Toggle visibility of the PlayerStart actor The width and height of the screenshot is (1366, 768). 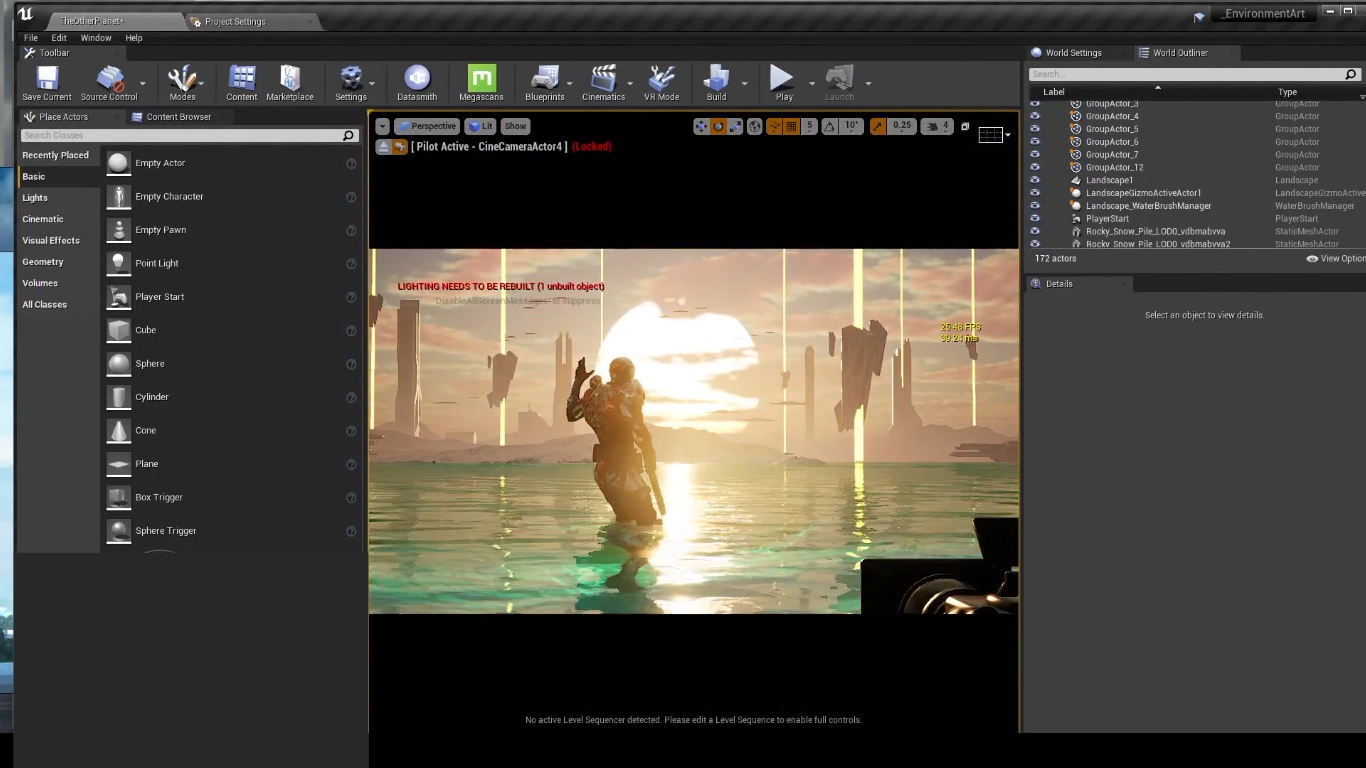point(1035,218)
